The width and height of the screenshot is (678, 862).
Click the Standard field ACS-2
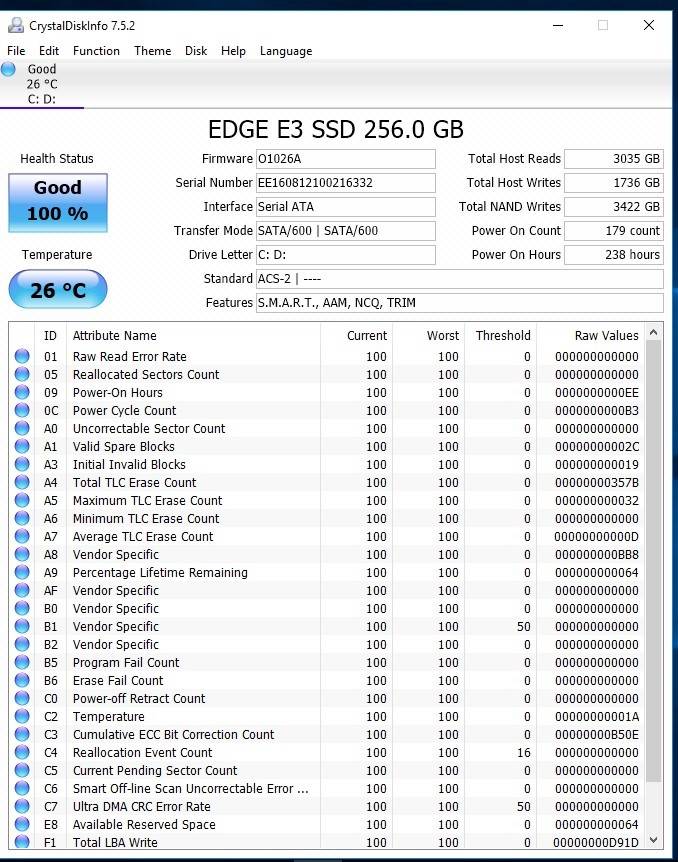(x=460, y=279)
